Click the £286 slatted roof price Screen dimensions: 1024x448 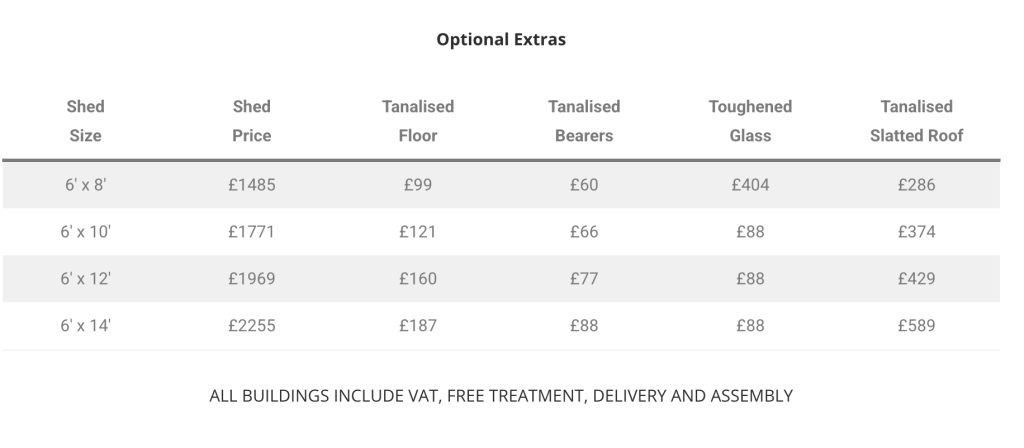[x=916, y=185]
